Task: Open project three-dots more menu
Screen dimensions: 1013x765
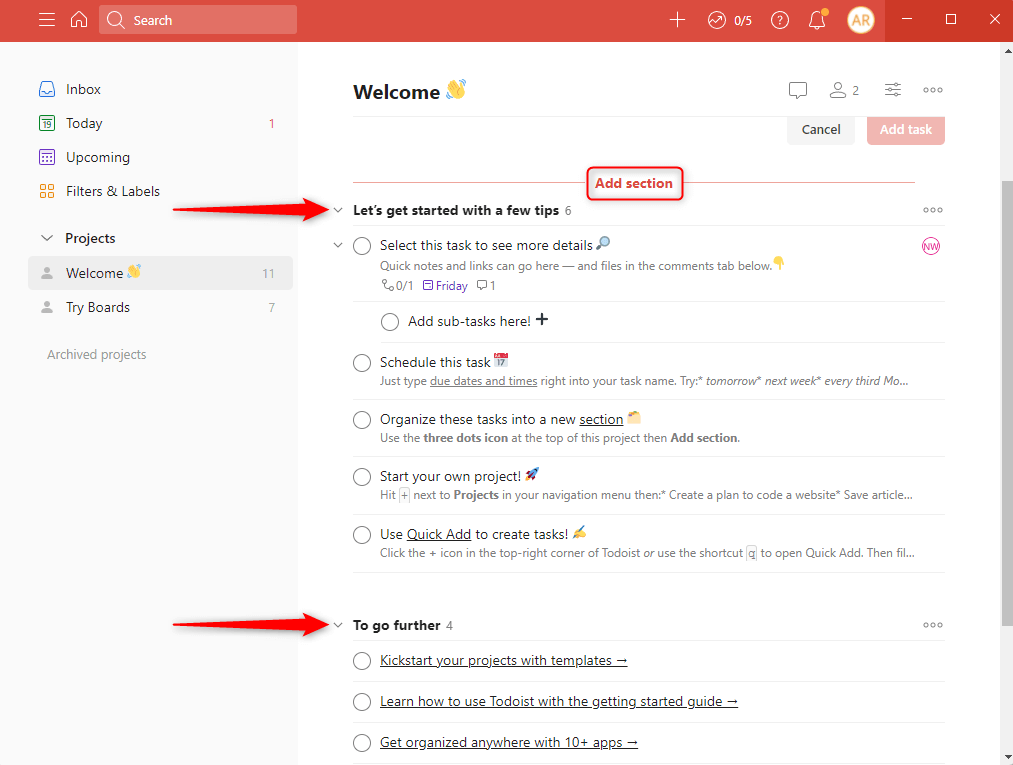Action: 932,90
